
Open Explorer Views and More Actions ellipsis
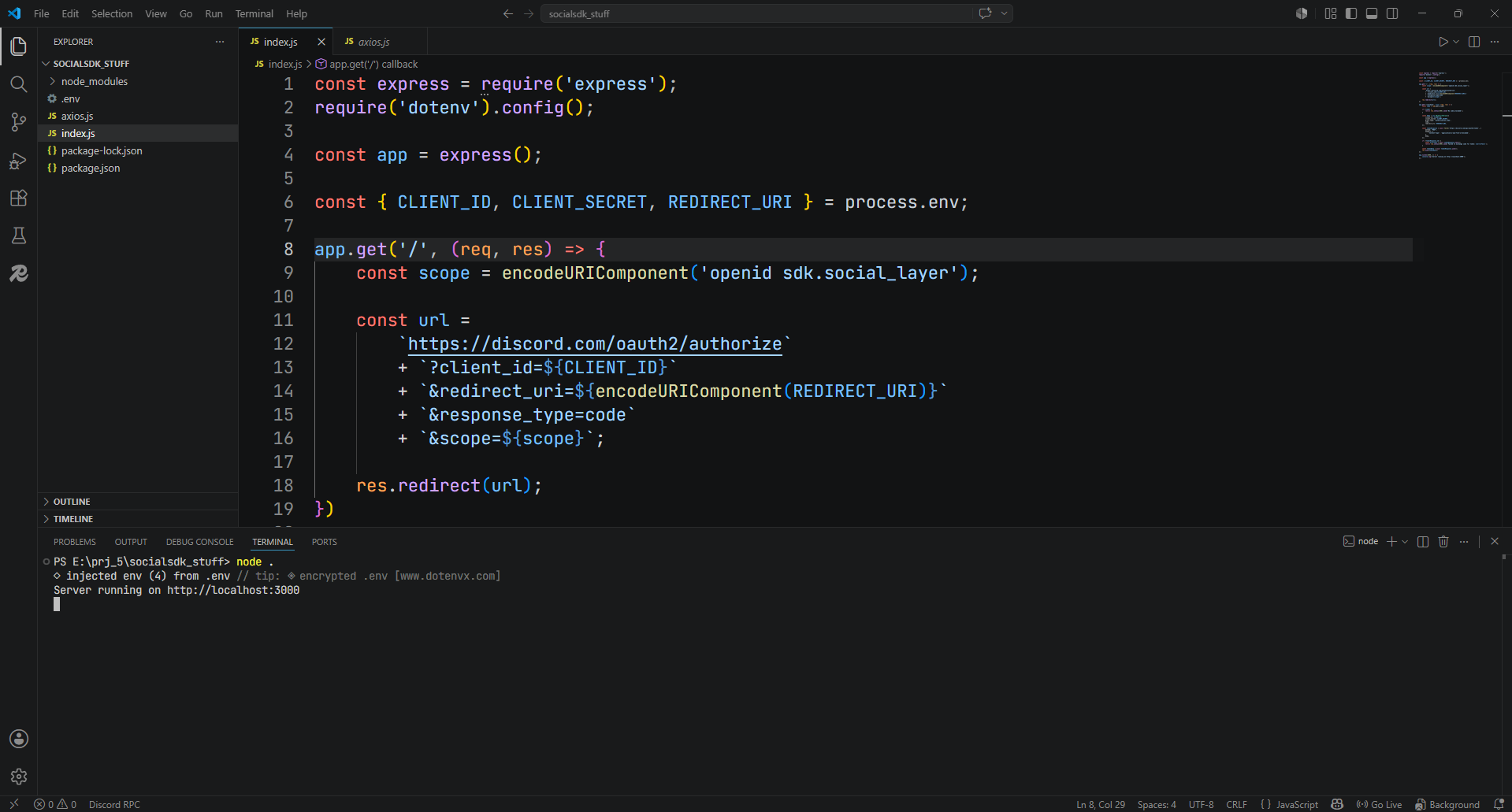click(220, 42)
